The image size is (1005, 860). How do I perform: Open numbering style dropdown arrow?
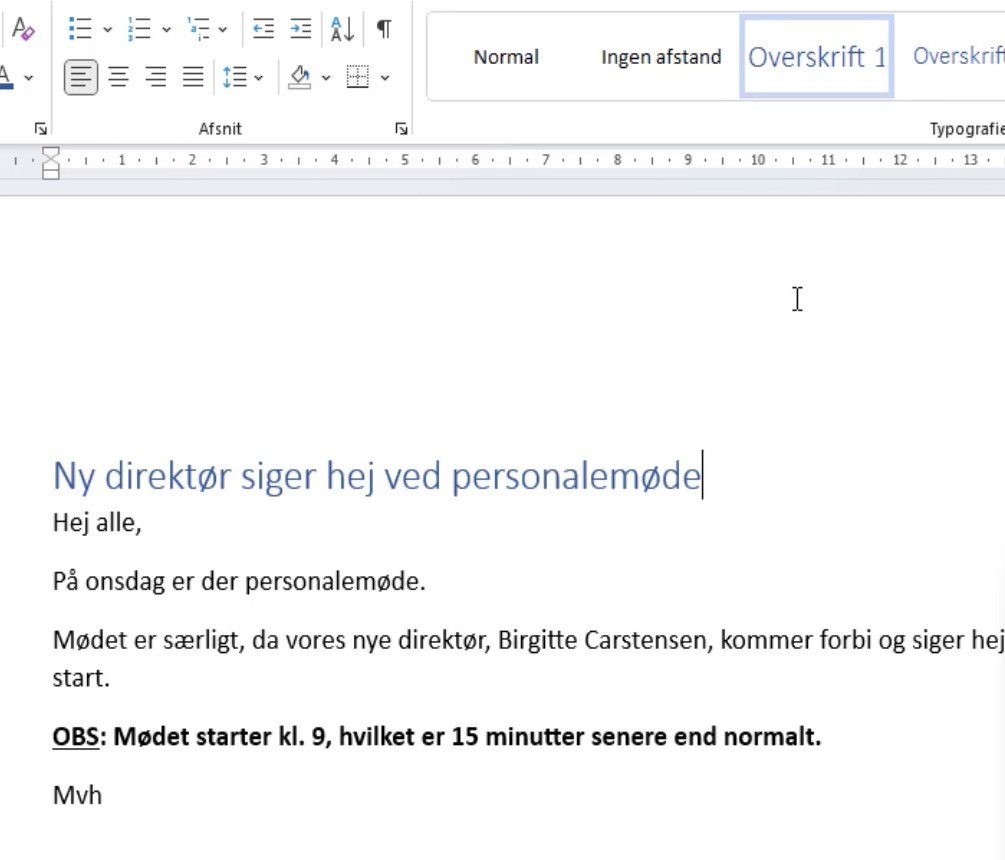[166, 29]
